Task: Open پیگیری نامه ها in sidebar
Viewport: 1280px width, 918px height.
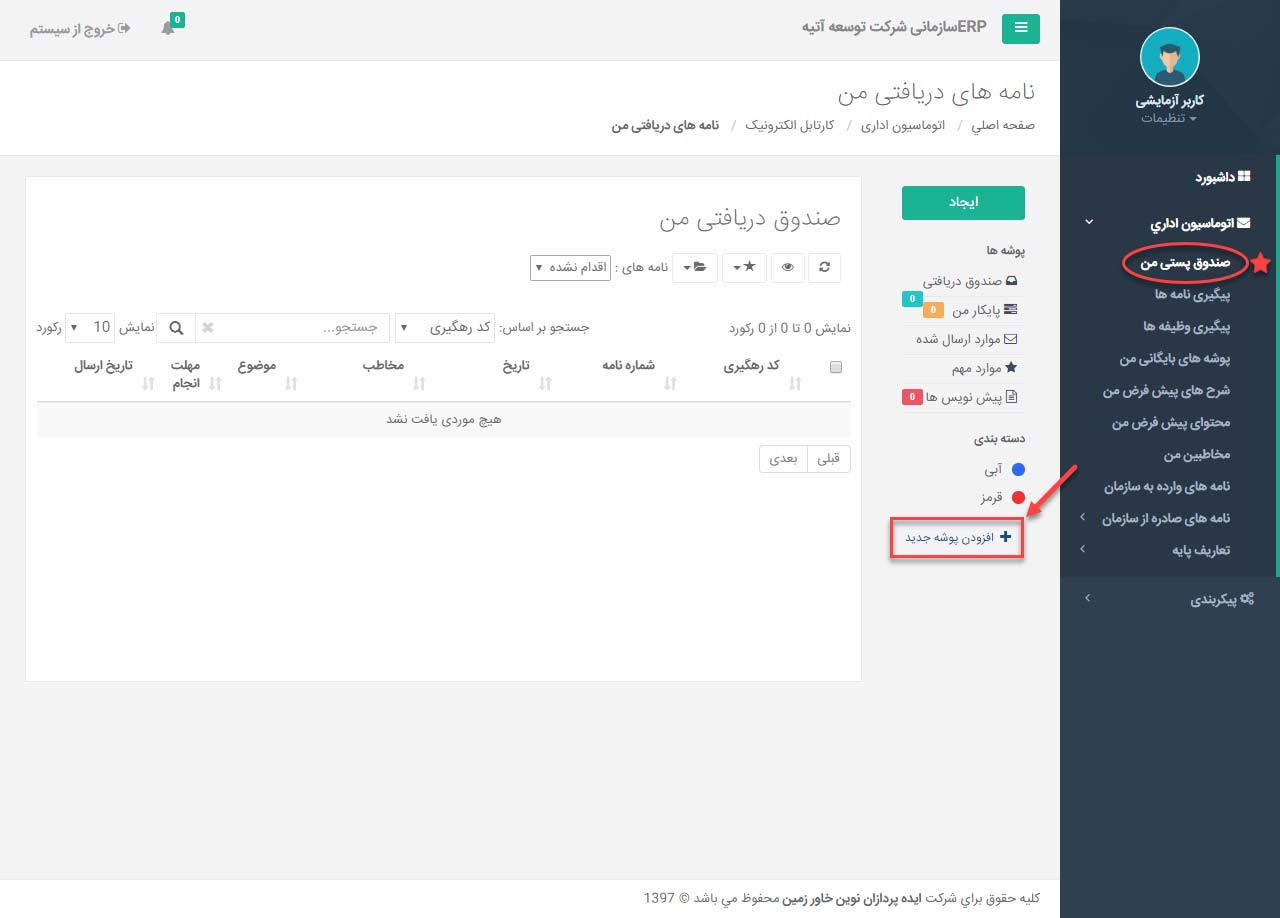Action: coord(1192,295)
